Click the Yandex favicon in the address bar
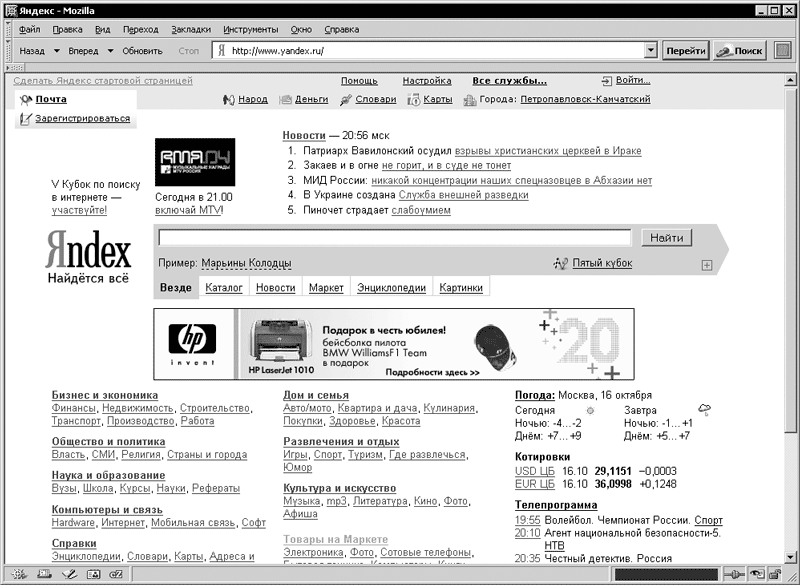800x585 pixels. click(221, 50)
